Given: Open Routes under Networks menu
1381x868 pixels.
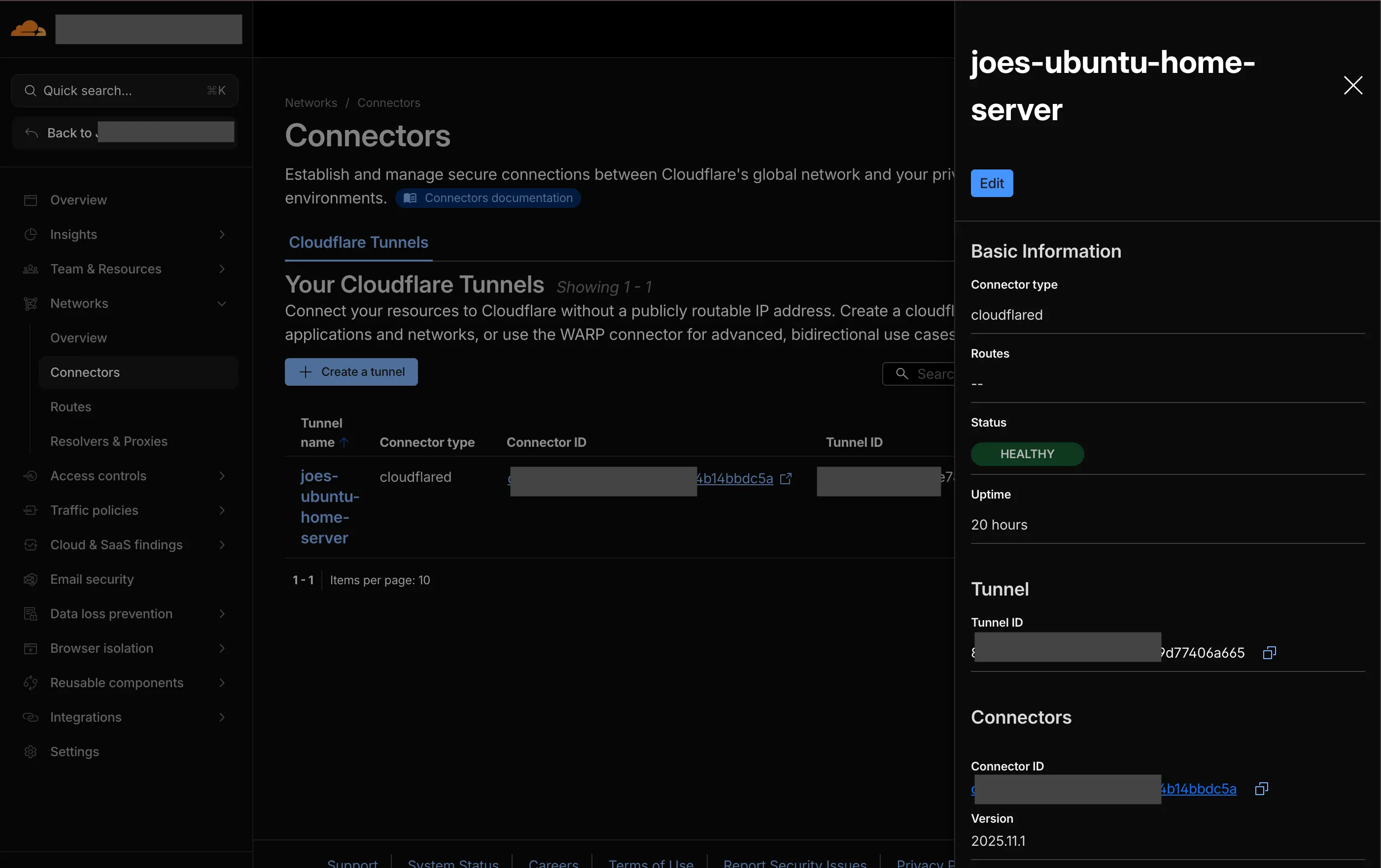Looking at the screenshot, I should click(x=70, y=406).
